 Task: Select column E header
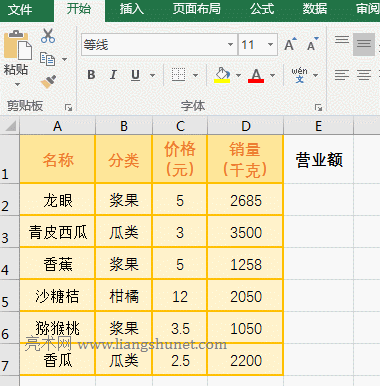(318, 126)
